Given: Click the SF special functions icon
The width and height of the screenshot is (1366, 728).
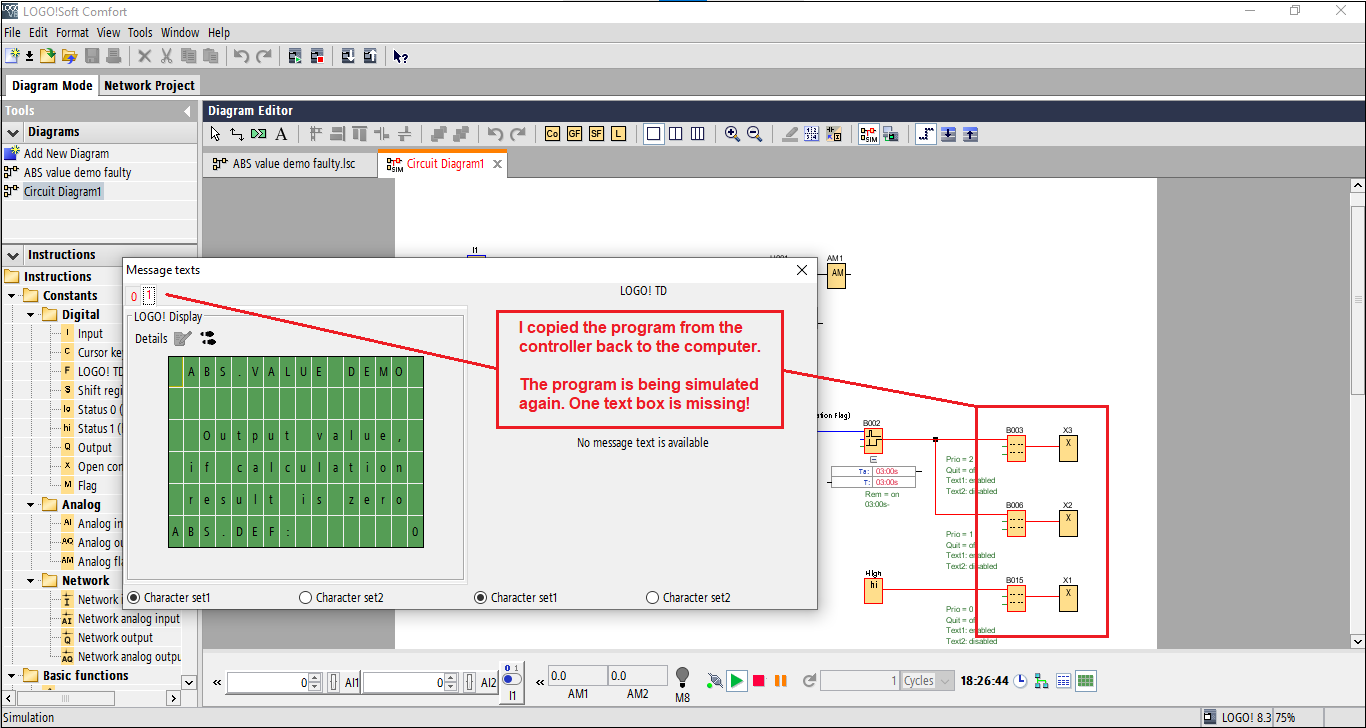Looking at the screenshot, I should click(596, 134).
